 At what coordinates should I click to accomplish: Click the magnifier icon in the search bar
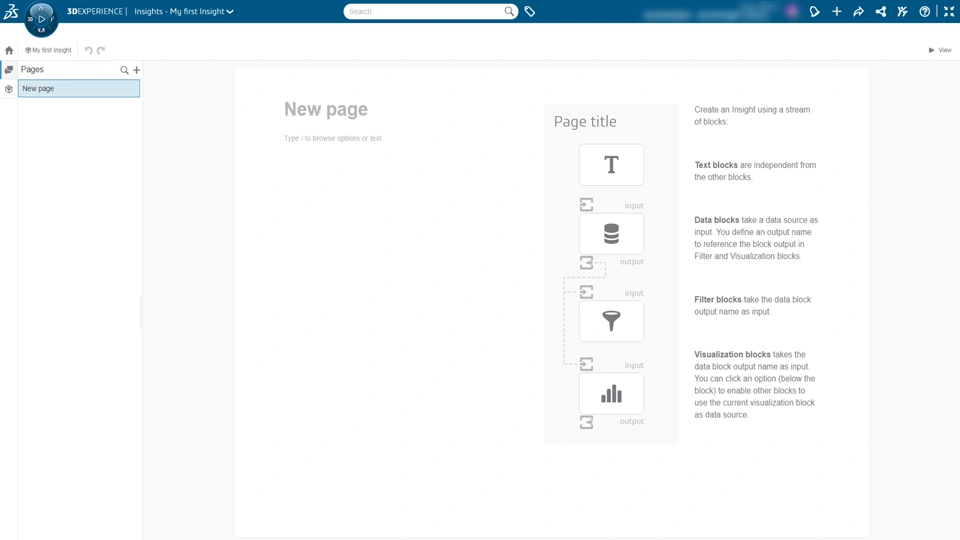pos(509,11)
